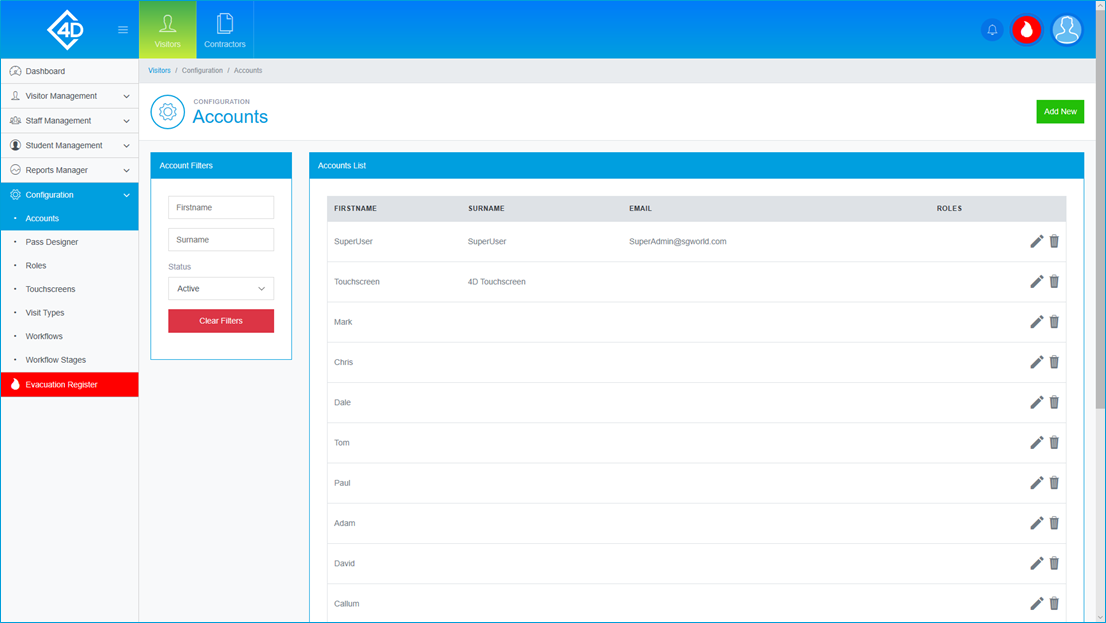The height and width of the screenshot is (623, 1106).
Task: Collapse the Configuration sidebar section
Action: (70, 195)
